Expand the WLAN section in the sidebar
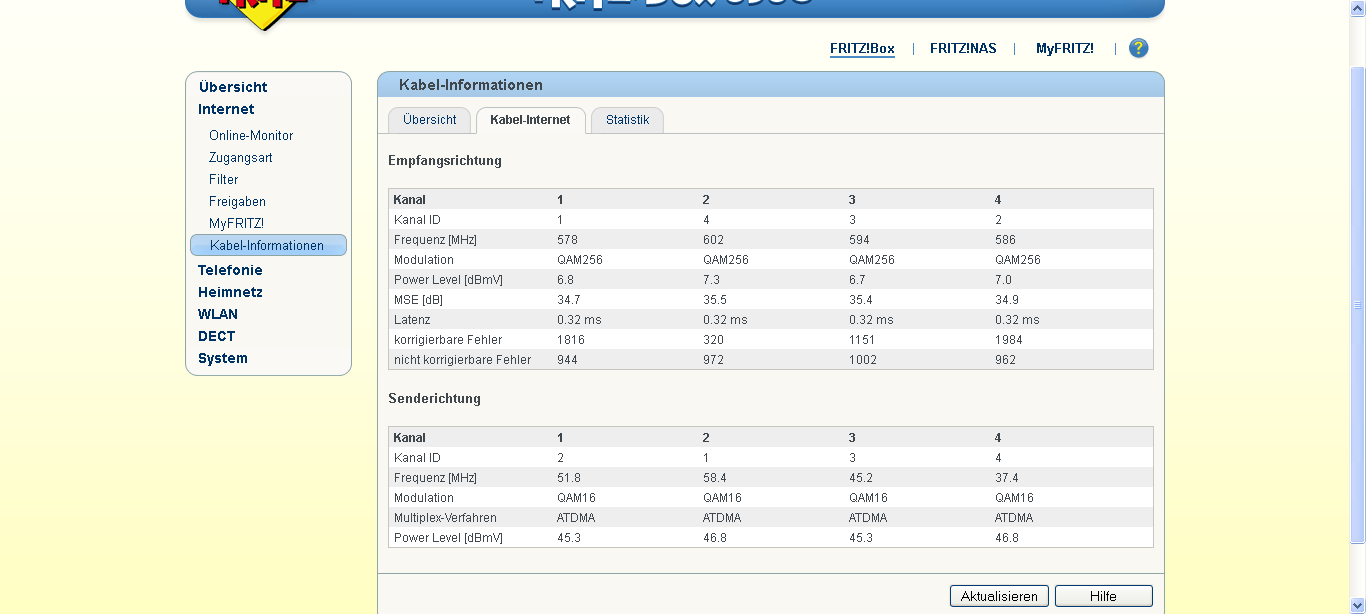Screen dimensions: 1366x614 coord(218,314)
